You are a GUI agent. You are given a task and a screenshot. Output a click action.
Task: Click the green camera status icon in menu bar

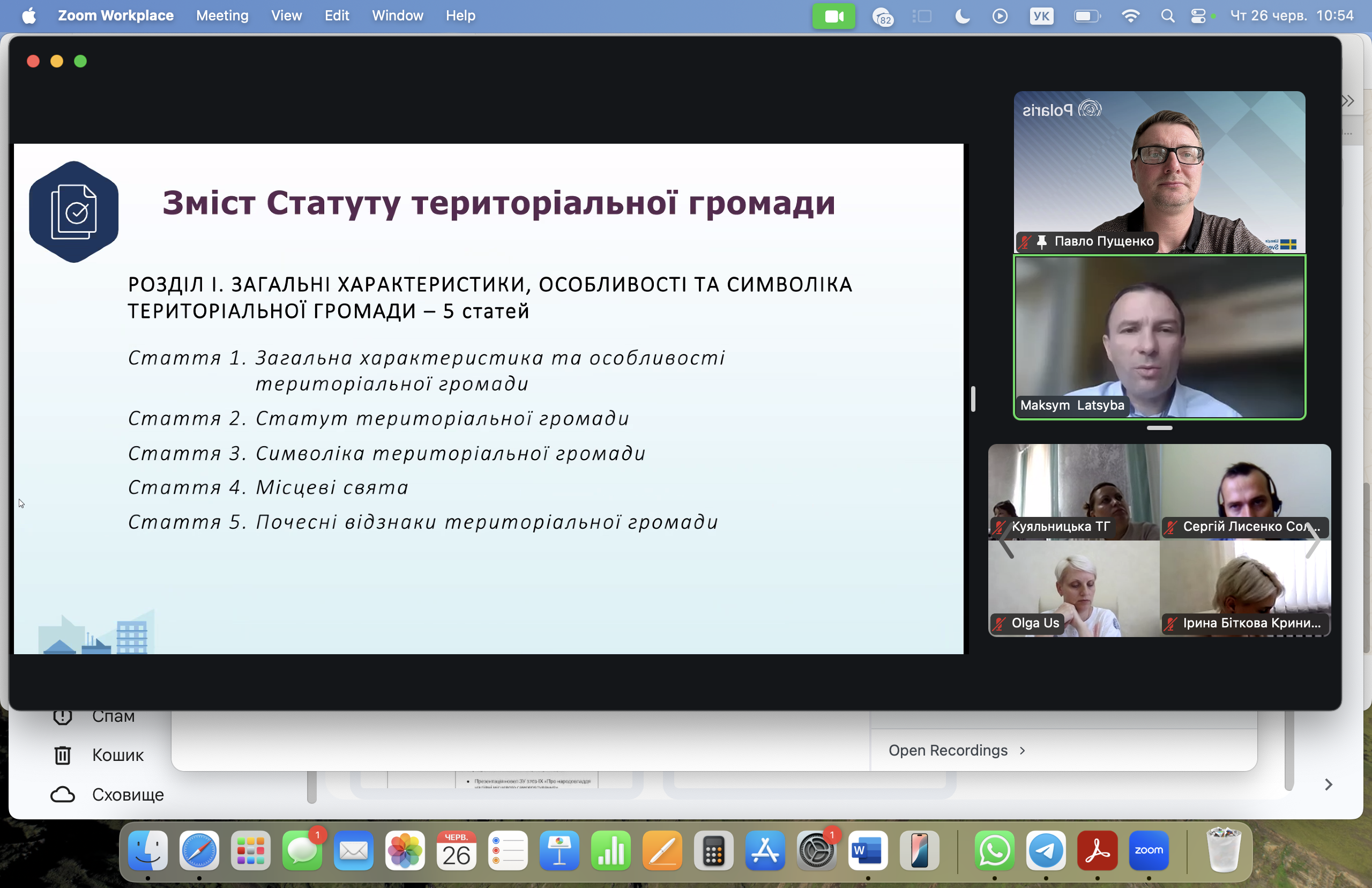point(834,16)
